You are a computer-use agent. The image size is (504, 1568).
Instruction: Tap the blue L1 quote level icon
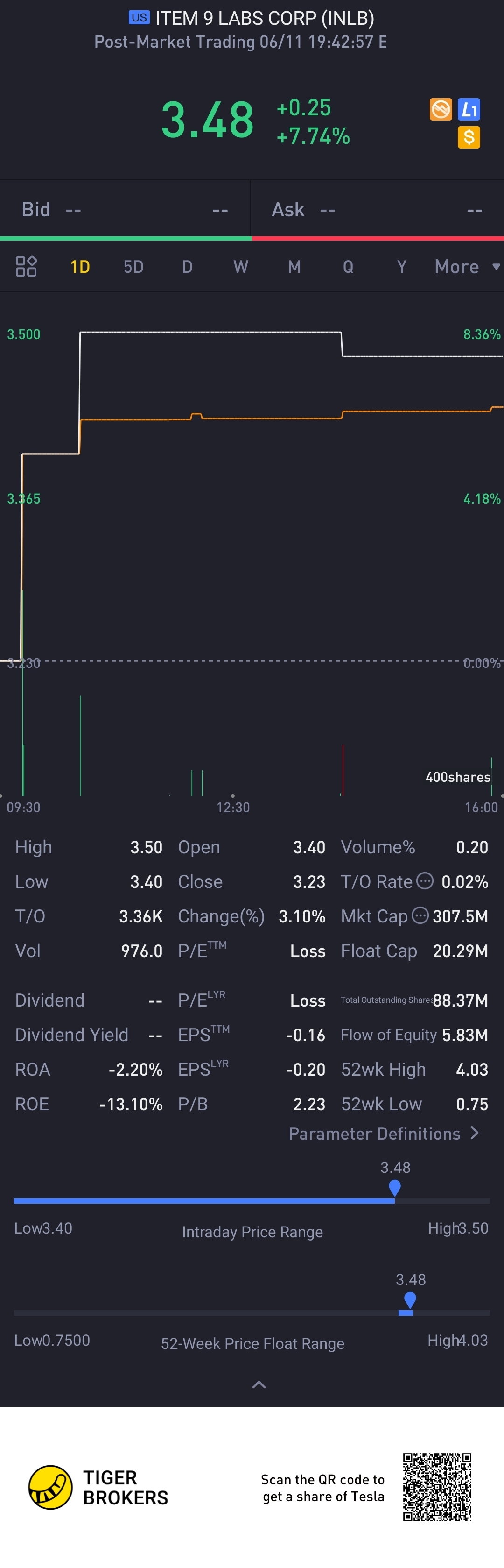point(469,110)
